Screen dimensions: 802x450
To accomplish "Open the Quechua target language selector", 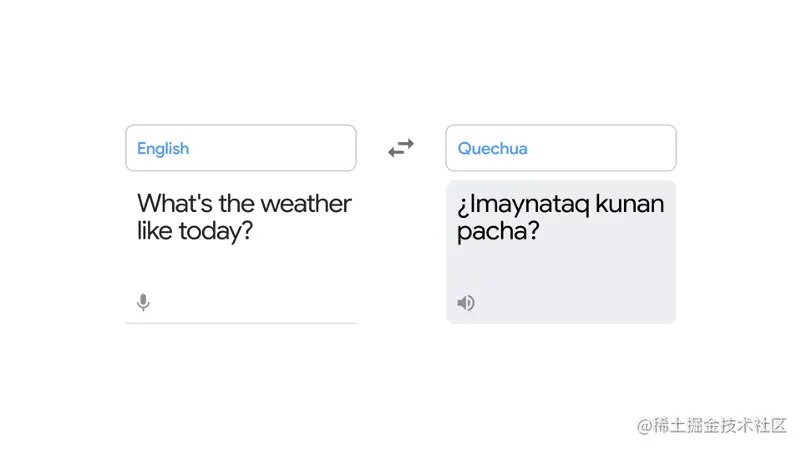I will [x=560, y=148].
